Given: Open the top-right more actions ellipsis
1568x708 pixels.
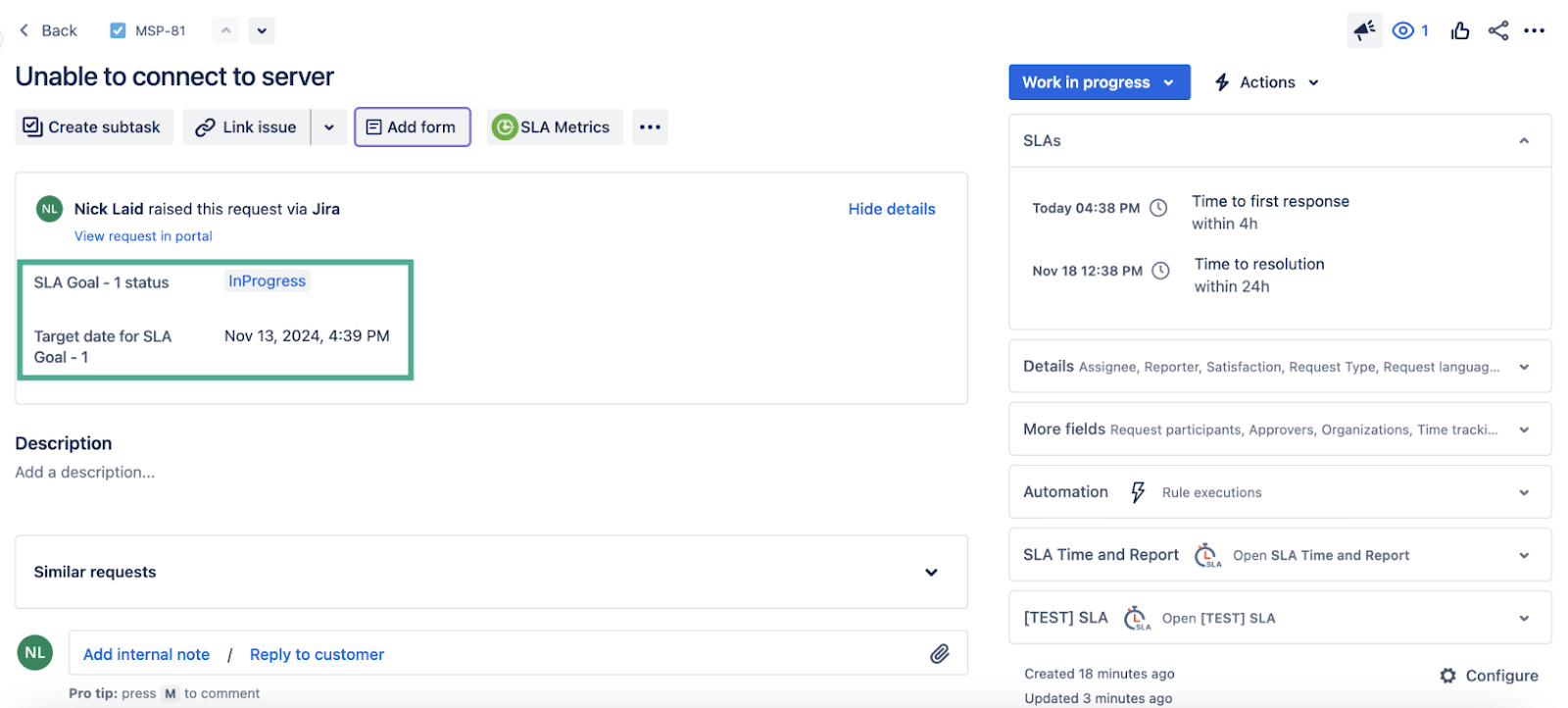Looking at the screenshot, I should pyautogui.click(x=1534, y=31).
